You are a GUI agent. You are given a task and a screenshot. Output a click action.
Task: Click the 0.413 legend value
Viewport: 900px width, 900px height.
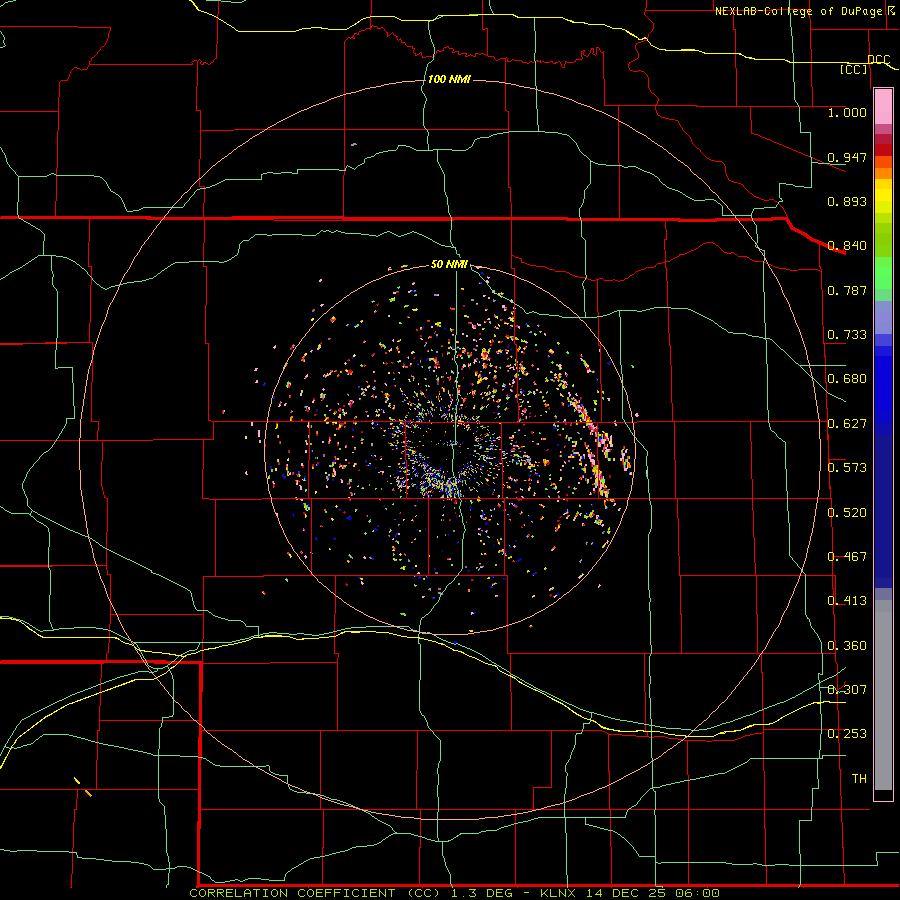(847, 601)
